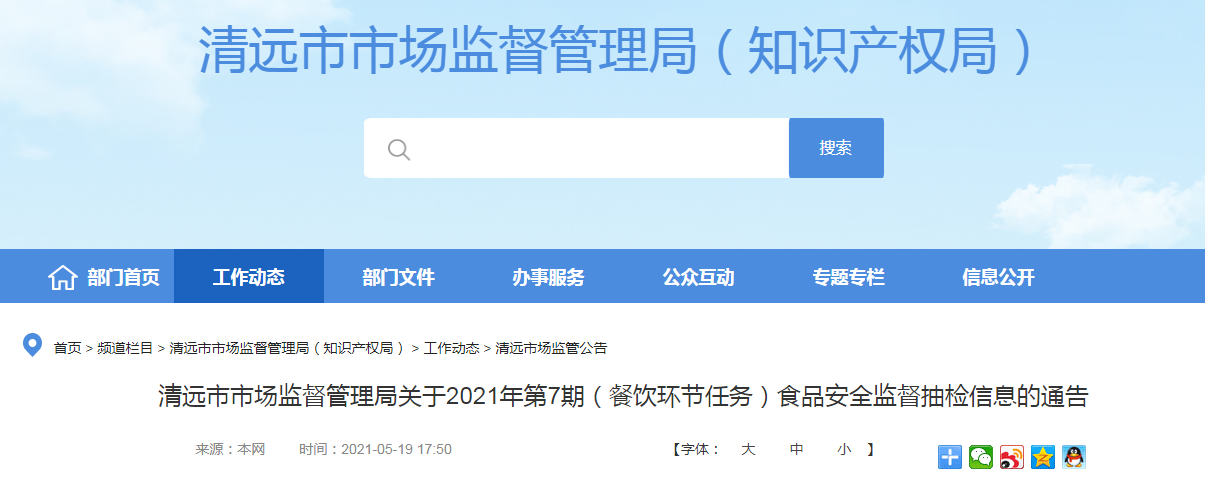Image resolution: width=1205 pixels, height=490 pixels.
Task: Click the home icon beside 部门首页
Action: click(63, 277)
